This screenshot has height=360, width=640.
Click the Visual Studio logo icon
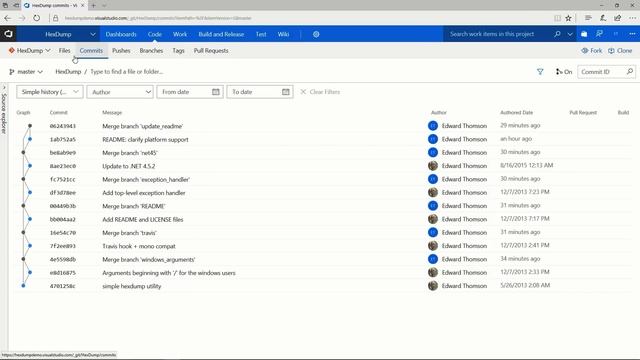tap(8, 34)
